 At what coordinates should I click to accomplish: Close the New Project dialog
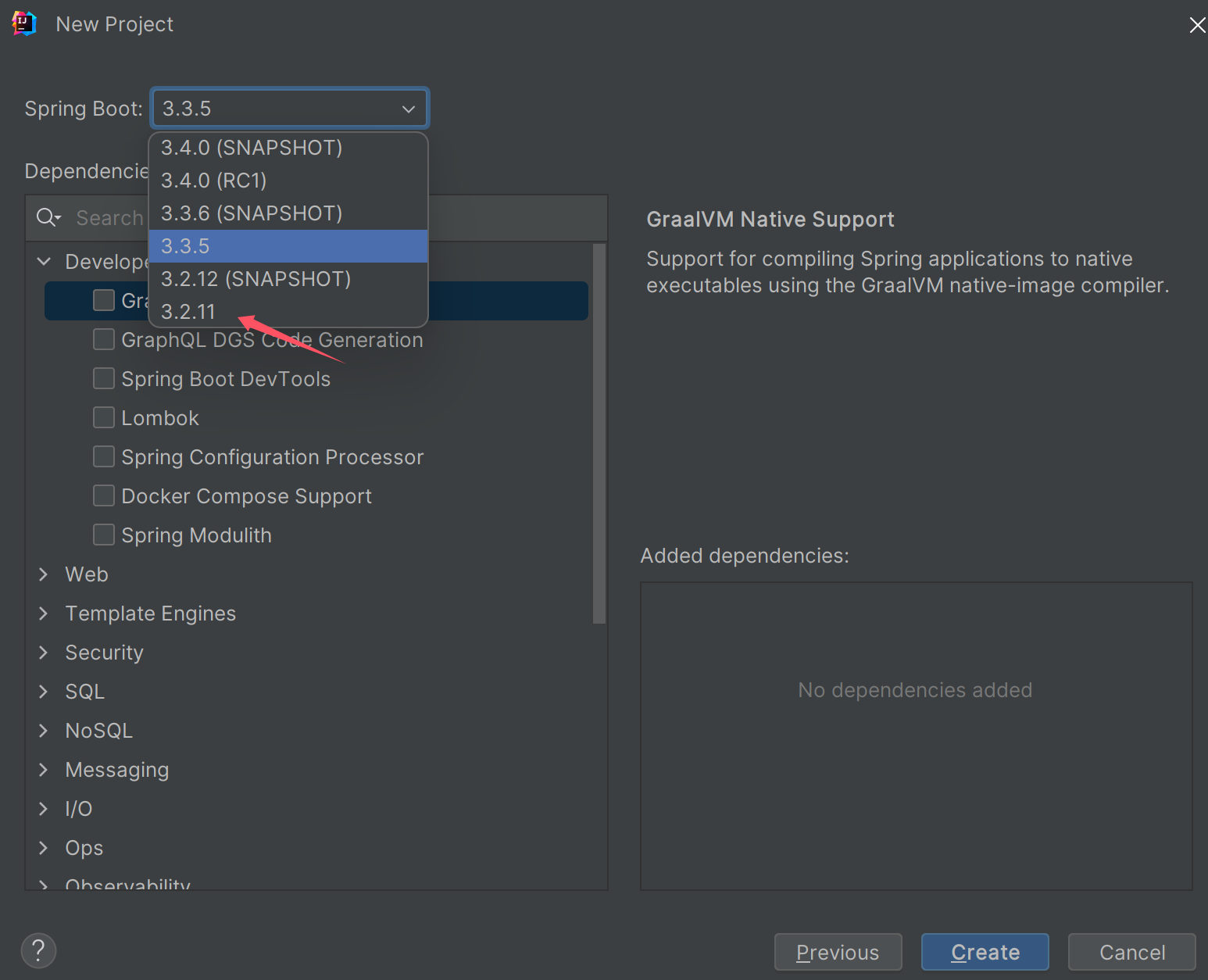pyautogui.click(x=1196, y=26)
